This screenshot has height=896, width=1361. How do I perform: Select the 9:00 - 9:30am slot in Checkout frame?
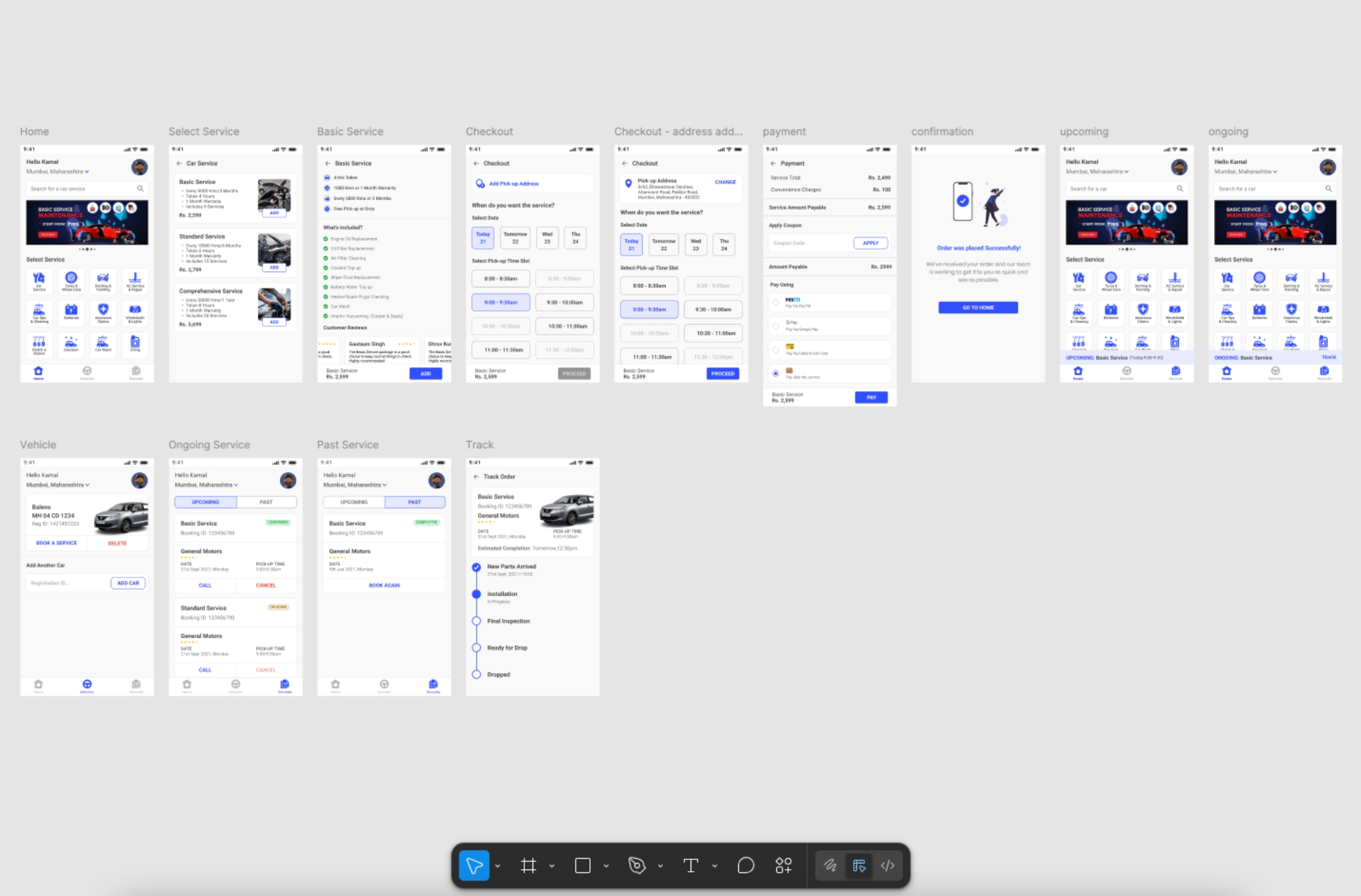501,303
